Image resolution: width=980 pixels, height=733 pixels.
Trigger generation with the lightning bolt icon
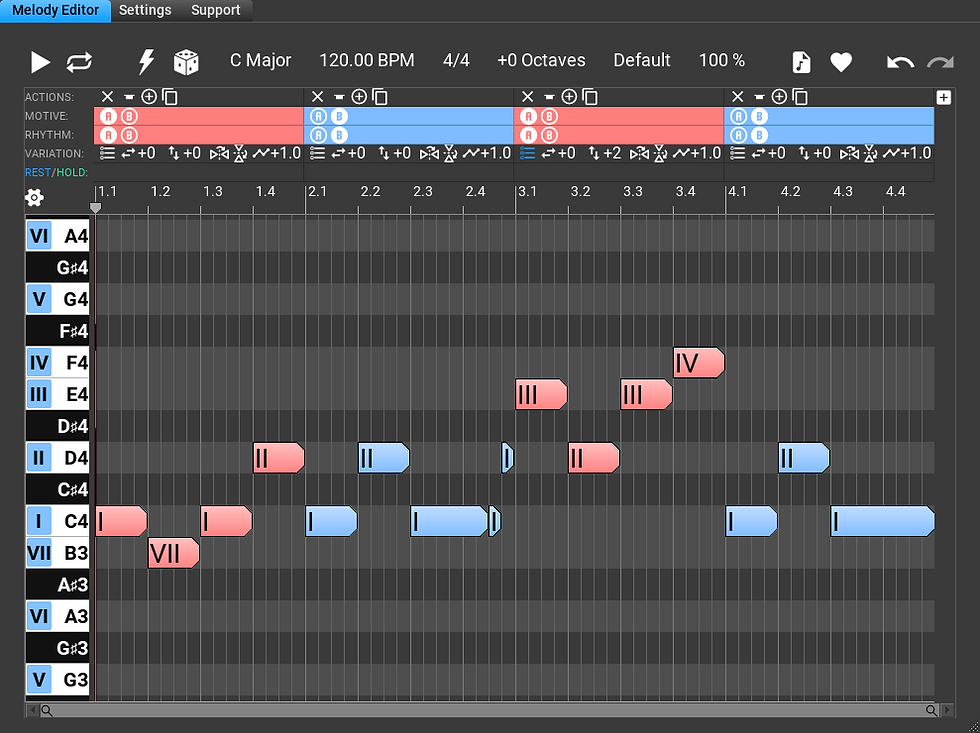146,60
